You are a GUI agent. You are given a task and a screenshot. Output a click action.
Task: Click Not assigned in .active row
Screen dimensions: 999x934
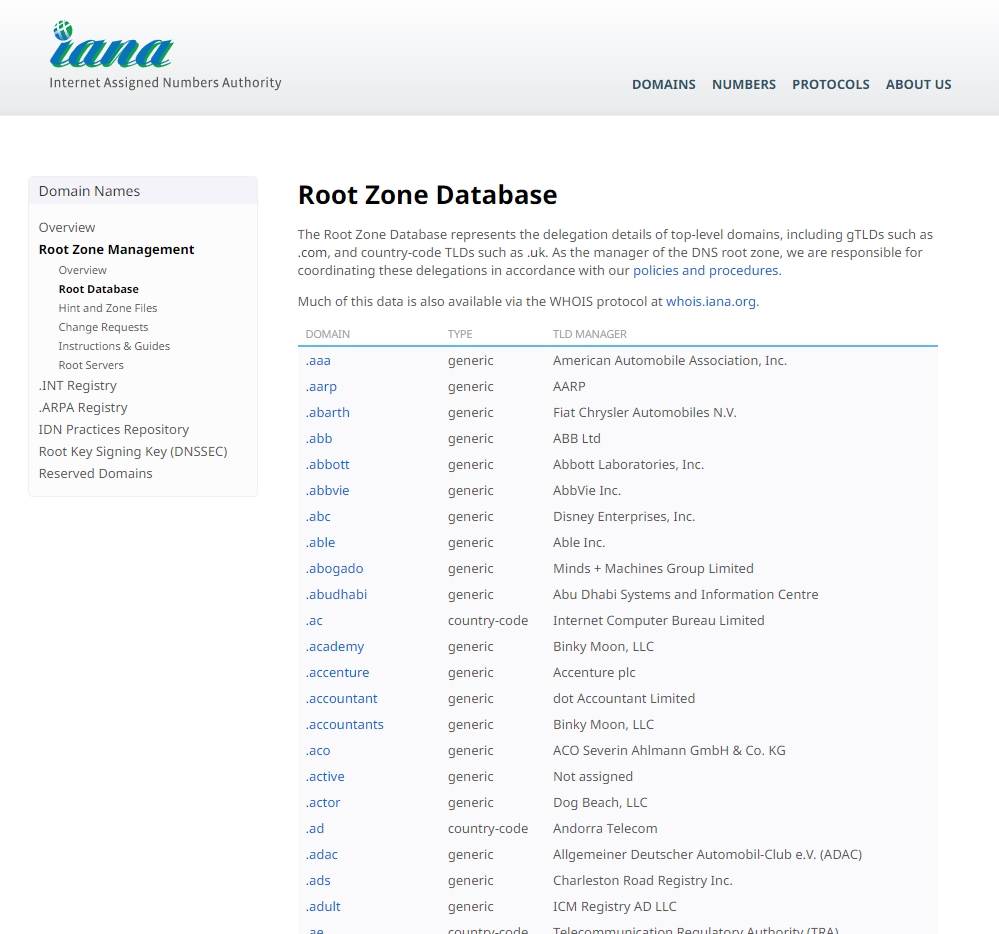593,777
